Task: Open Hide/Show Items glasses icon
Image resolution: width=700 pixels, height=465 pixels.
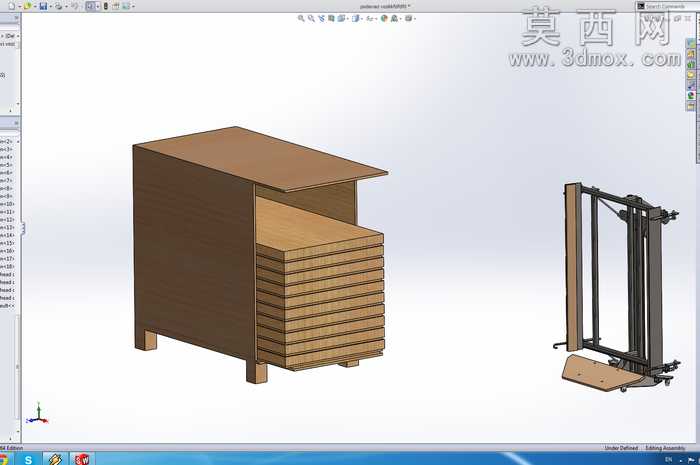Action: tap(370, 19)
